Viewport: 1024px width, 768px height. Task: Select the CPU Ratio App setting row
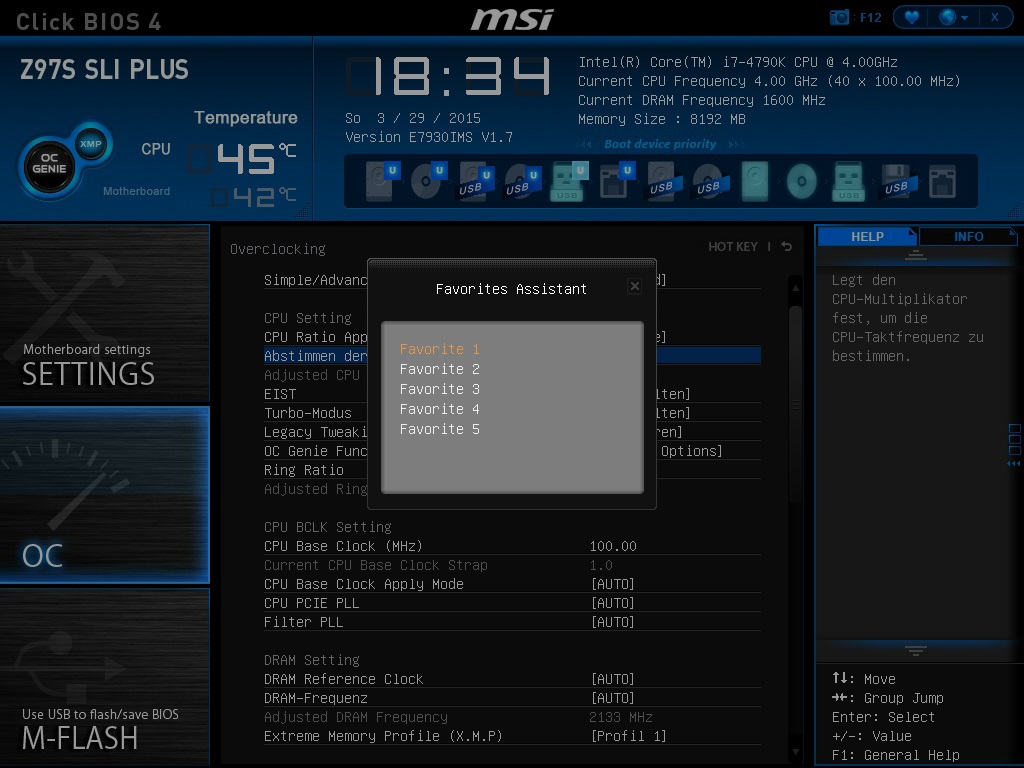512,337
